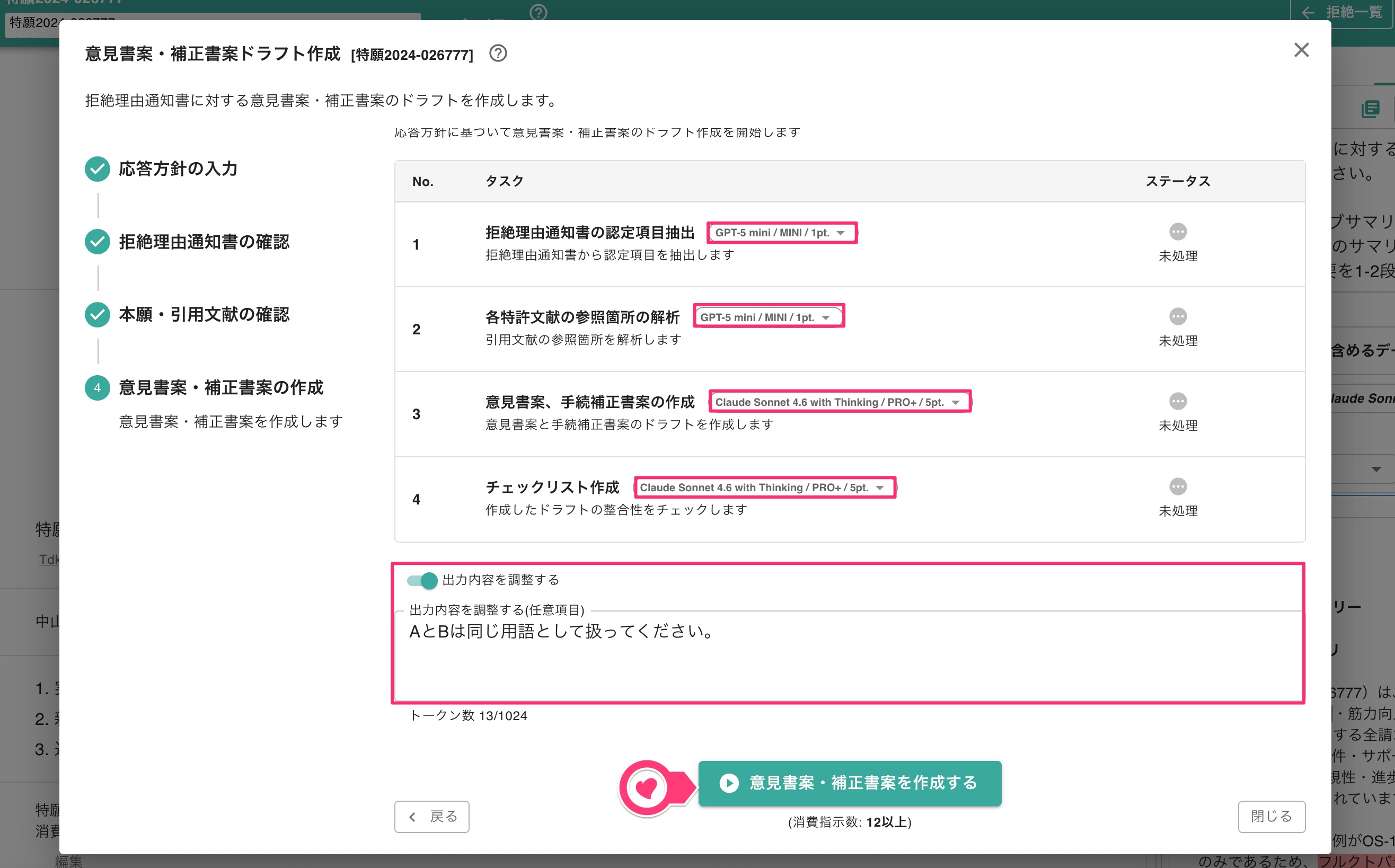Click the help question mark icon beside the dialog title
Viewport: 1395px width, 868px height.
point(498,54)
